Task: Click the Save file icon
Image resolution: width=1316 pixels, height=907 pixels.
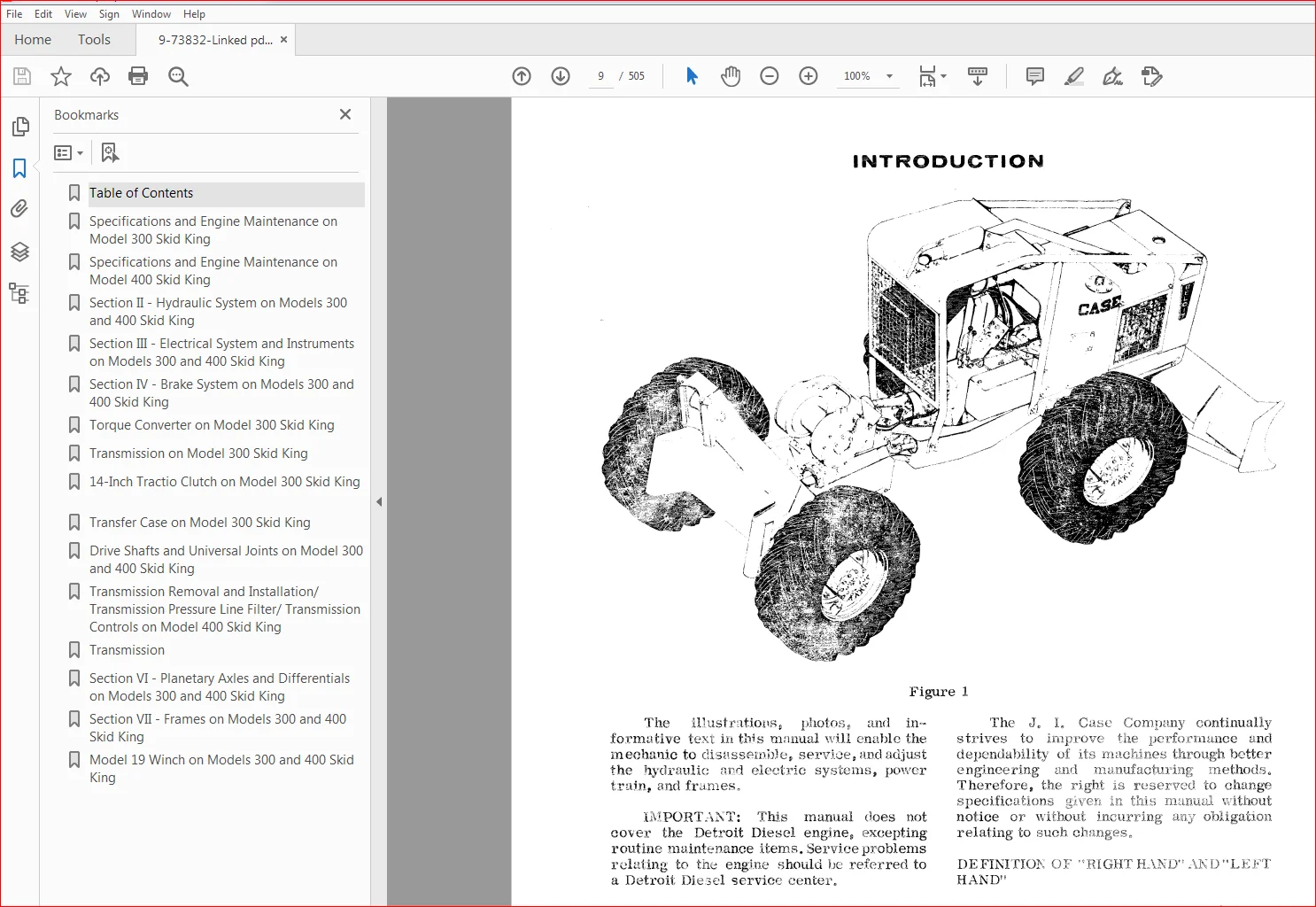Action: (22, 76)
